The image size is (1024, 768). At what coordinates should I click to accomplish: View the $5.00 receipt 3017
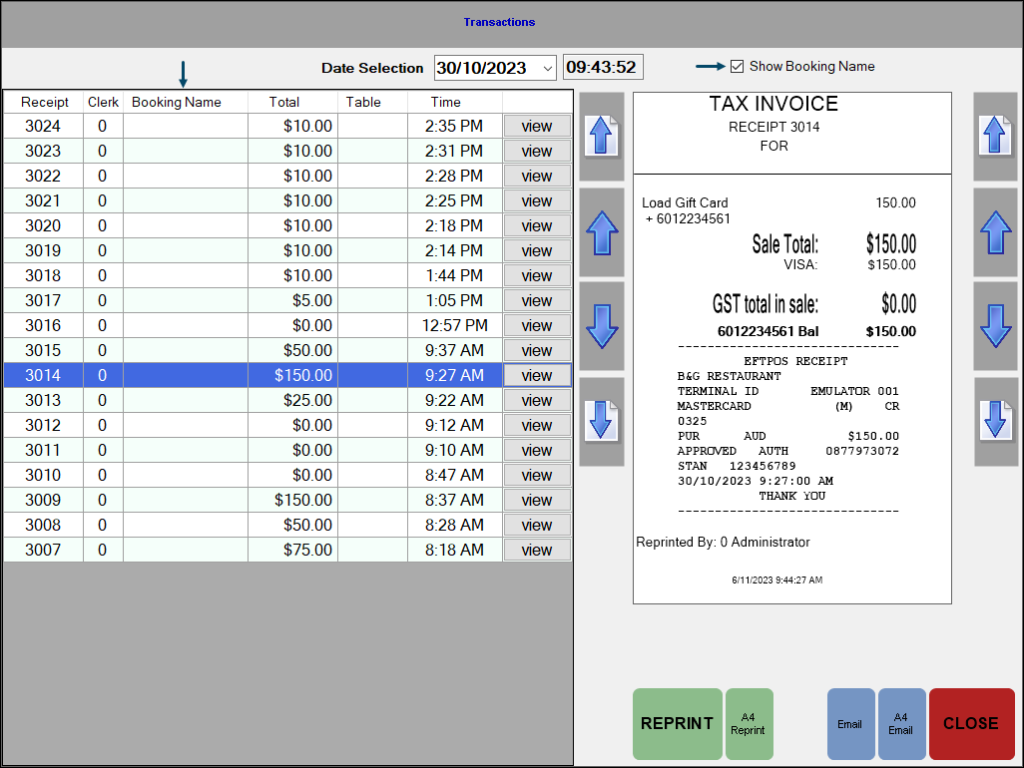click(x=537, y=300)
